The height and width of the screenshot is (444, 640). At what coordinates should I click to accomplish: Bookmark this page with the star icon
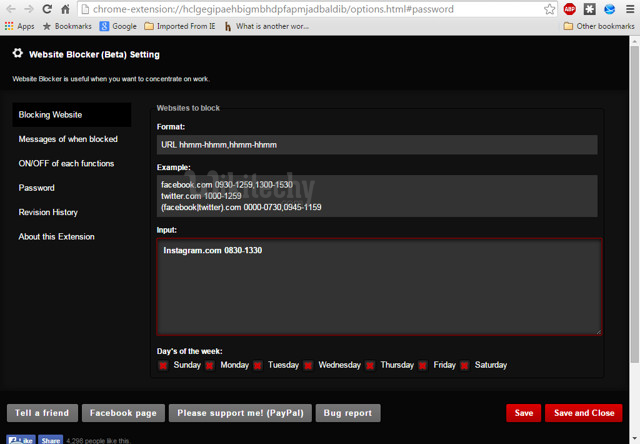(x=549, y=9)
